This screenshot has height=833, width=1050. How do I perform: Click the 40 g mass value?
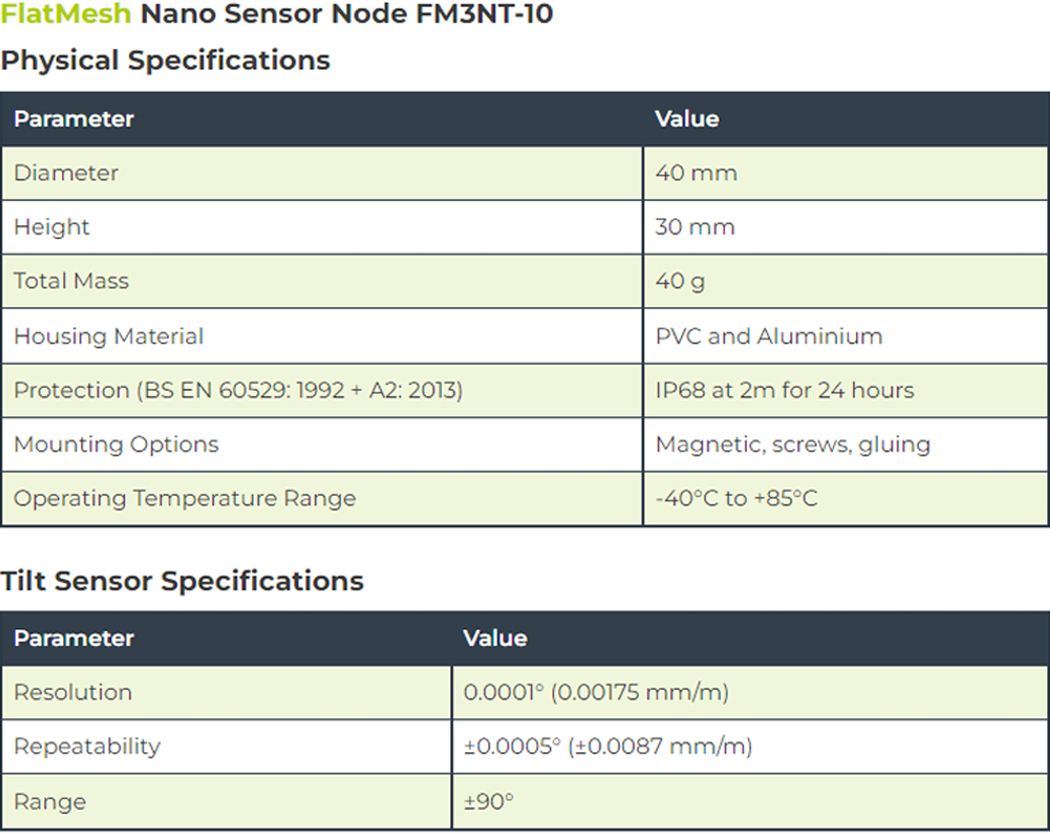pyautogui.click(x=680, y=281)
